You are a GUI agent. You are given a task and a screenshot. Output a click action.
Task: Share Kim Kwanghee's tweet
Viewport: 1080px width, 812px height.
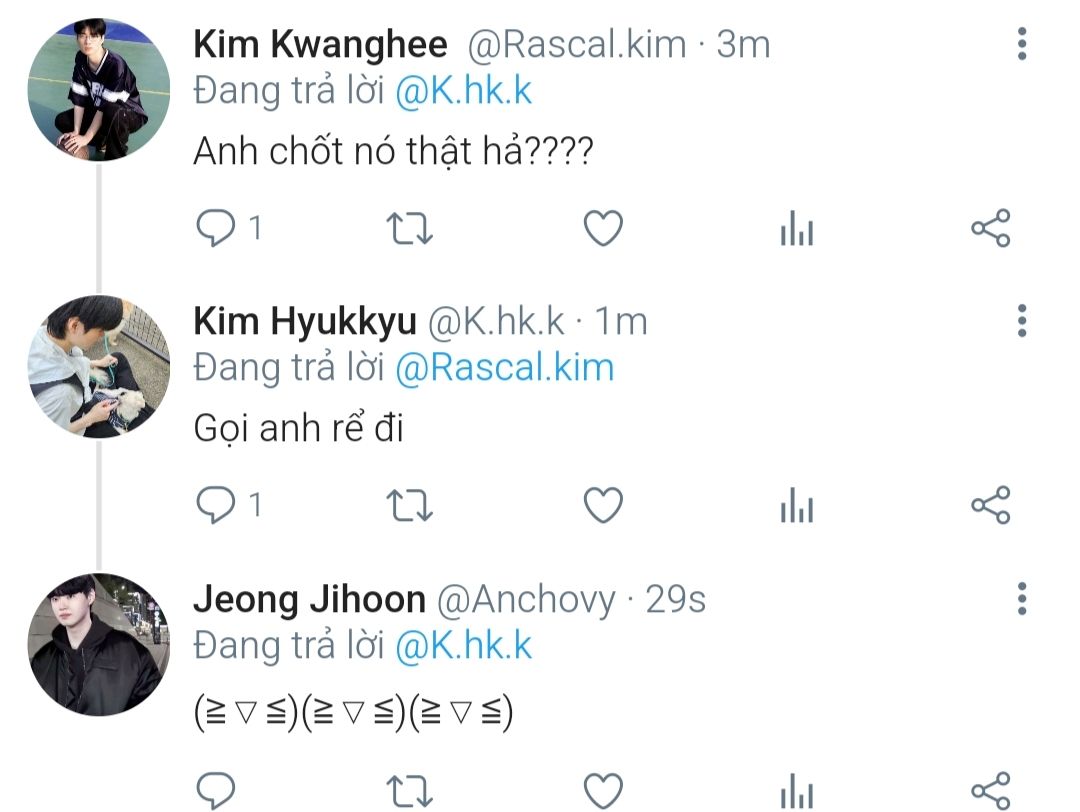click(x=991, y=229)
